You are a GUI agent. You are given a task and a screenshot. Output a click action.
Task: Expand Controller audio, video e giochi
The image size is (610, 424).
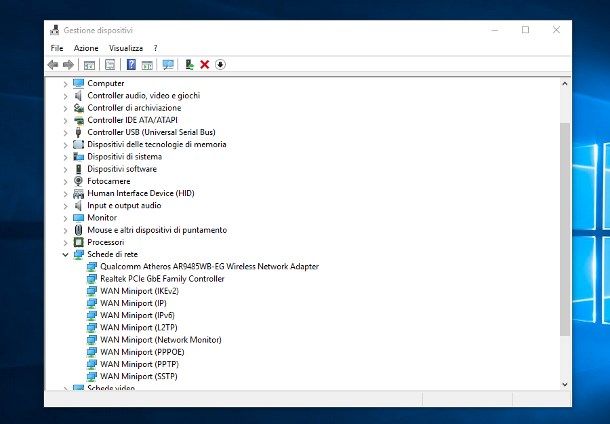65,96
